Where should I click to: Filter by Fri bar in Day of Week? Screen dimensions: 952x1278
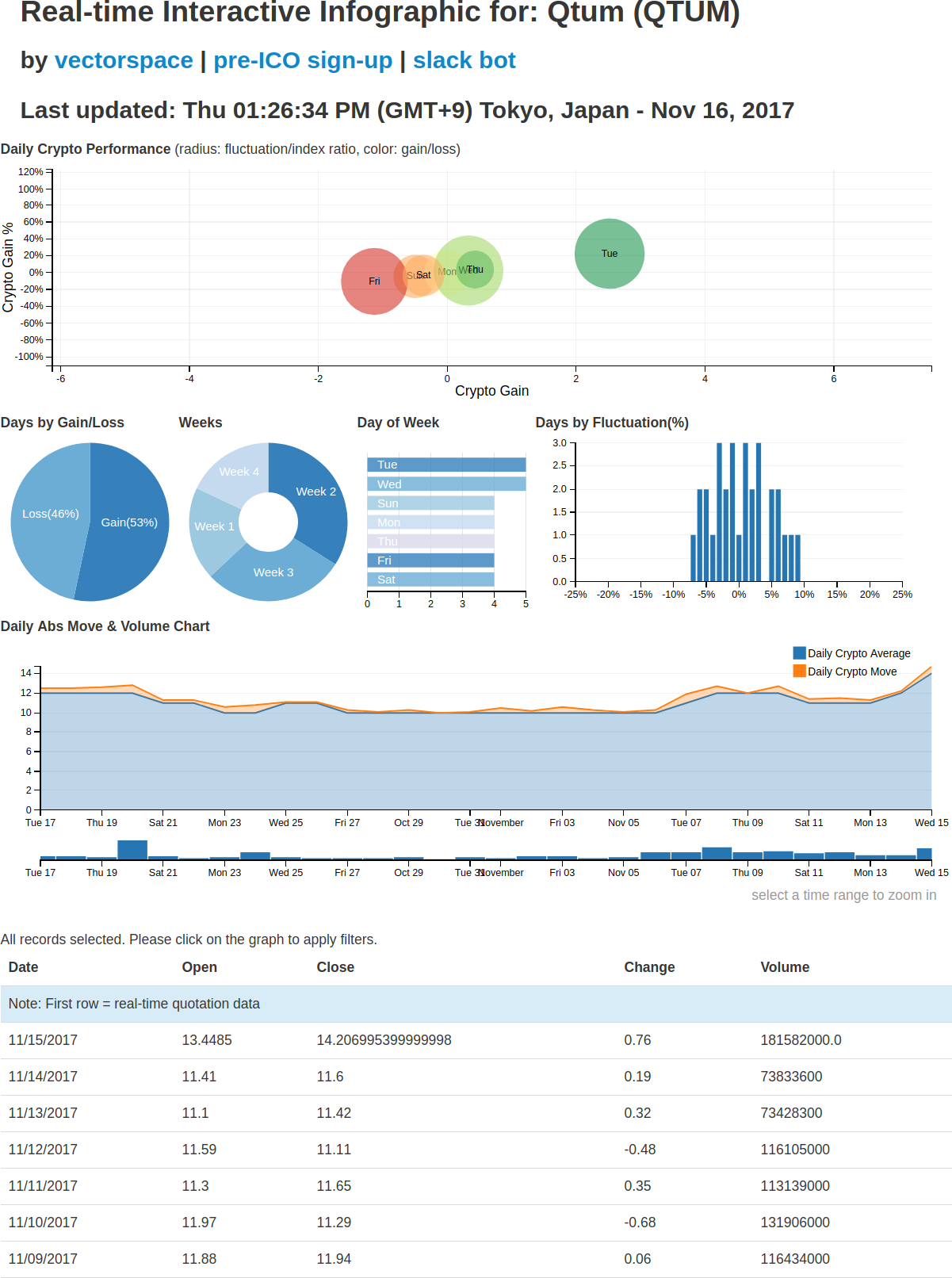[x=430, y=560]
